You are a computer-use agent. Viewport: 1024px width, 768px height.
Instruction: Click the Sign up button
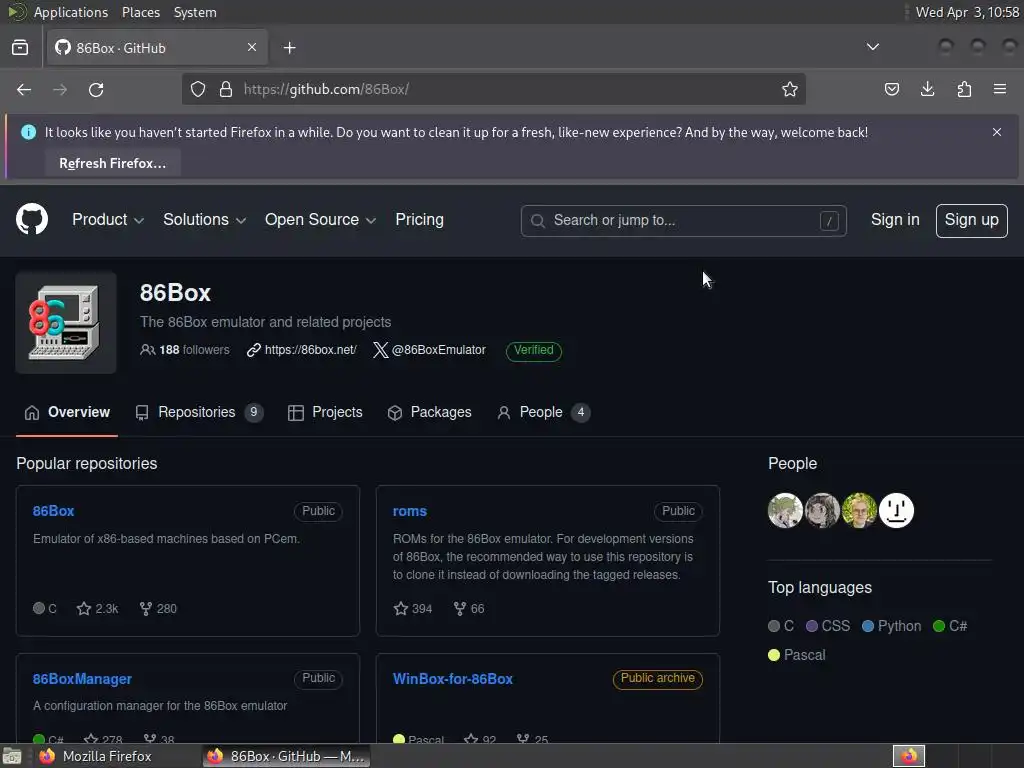(971, 221)
